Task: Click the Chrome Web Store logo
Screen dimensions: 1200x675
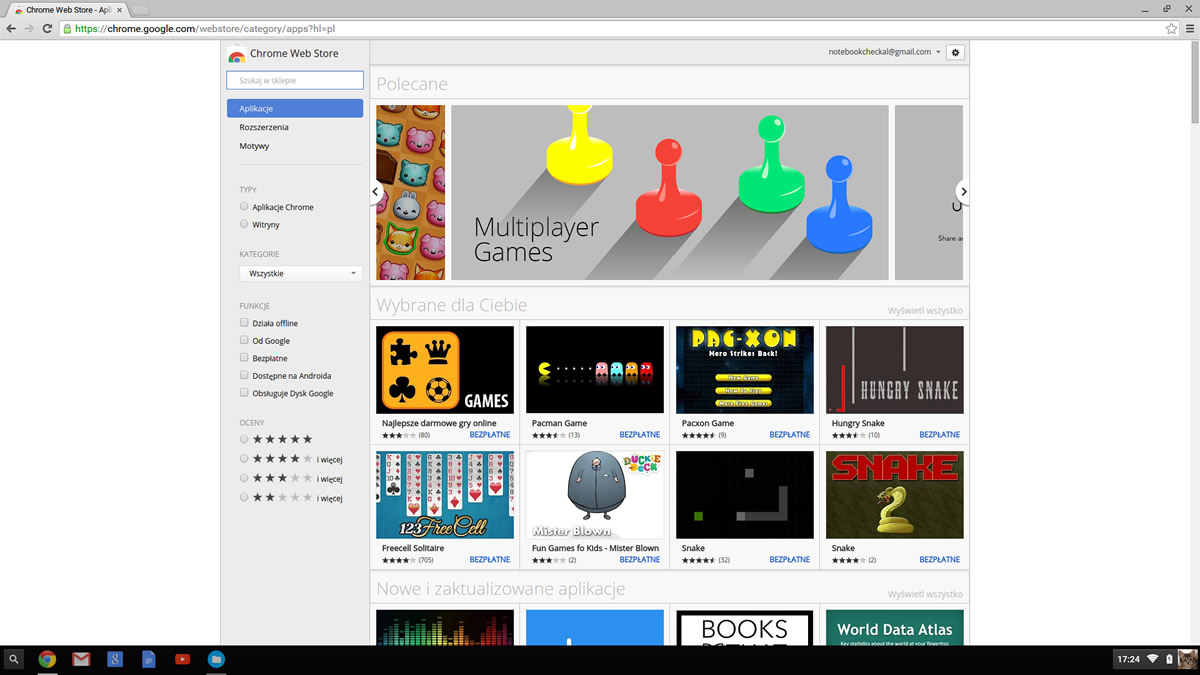Action: pos(236,54)
